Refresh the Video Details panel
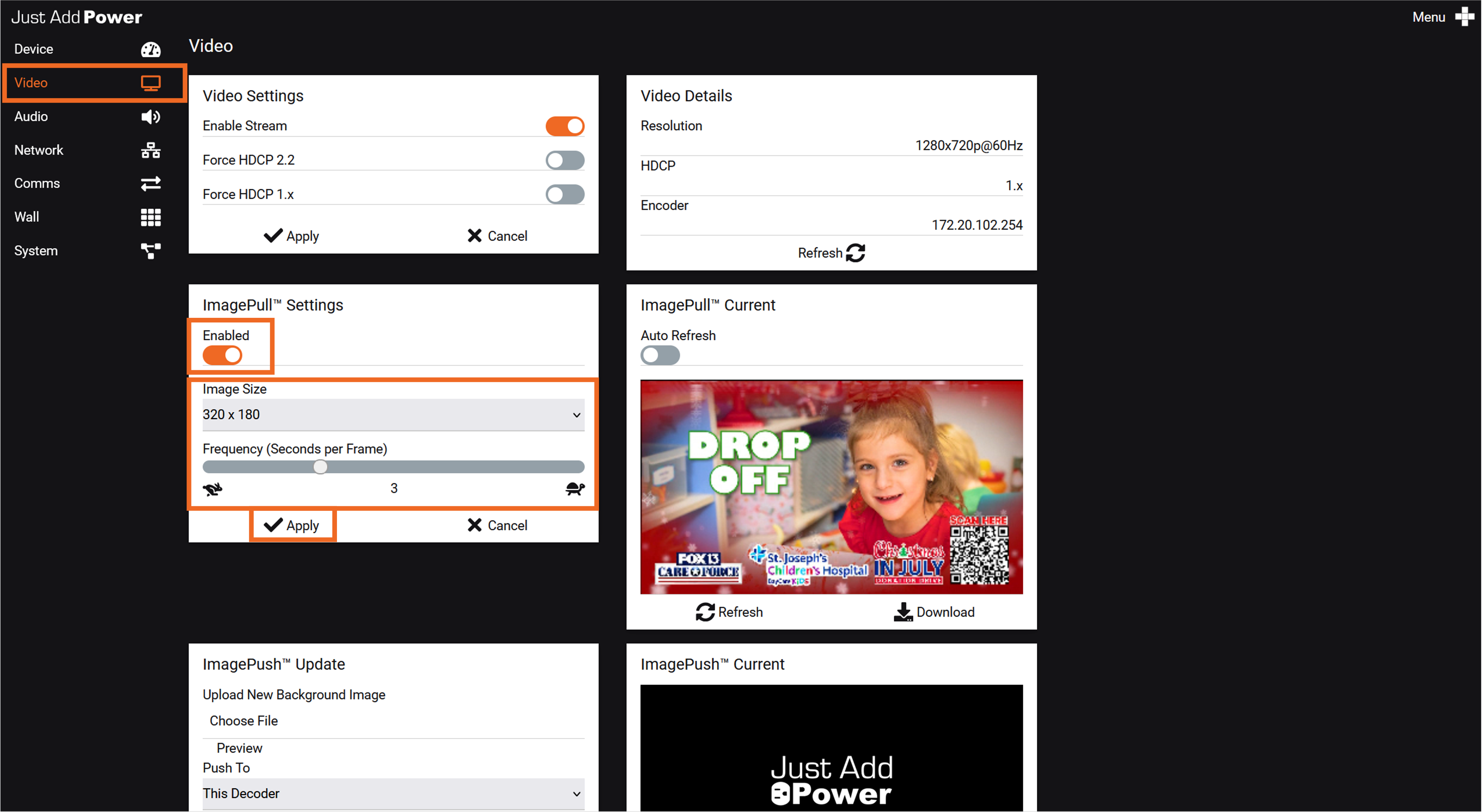 click(x=831, y=253)
